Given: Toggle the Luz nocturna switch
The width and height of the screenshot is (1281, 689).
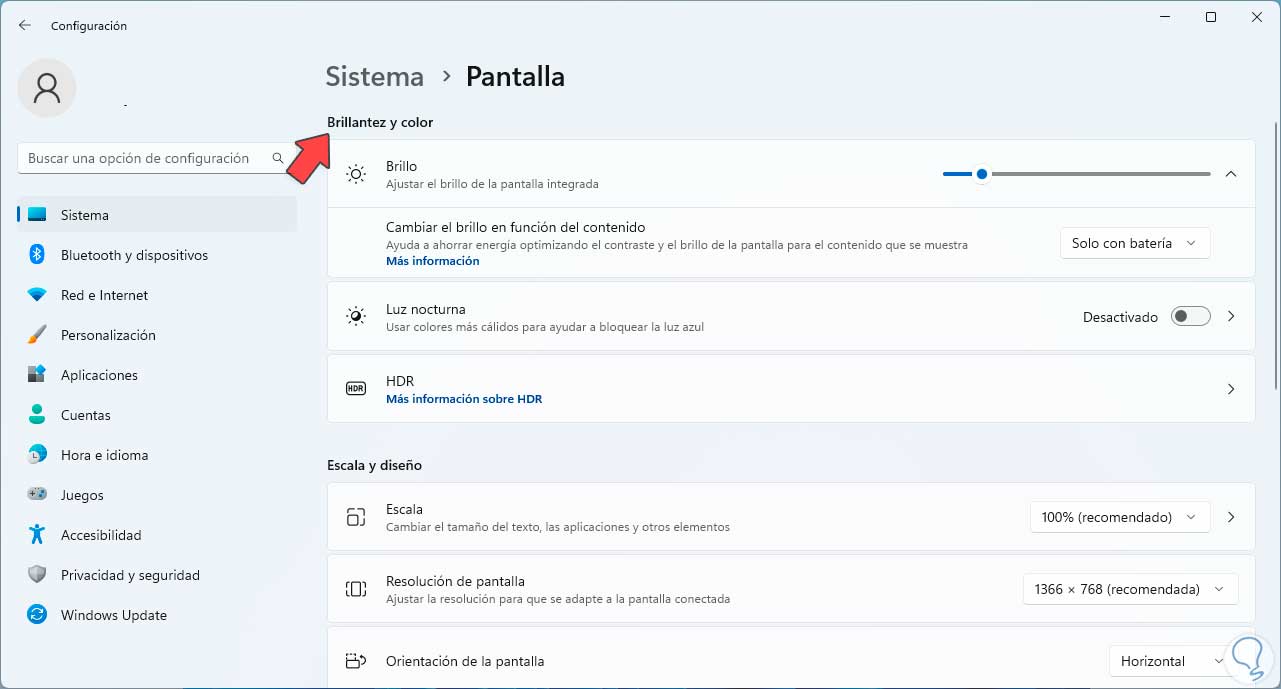Looking at the screenshot, I should [x=1191, y=316].
